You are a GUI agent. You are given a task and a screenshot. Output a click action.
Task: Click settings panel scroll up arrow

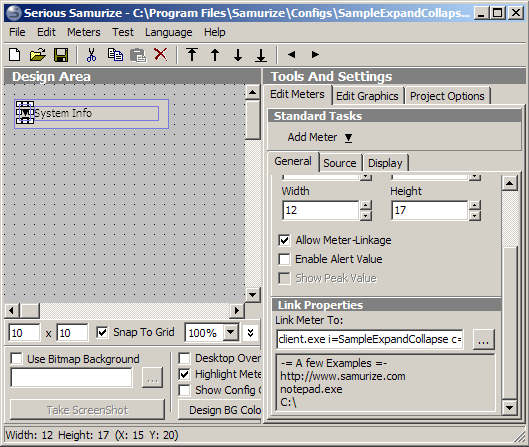tap(509, 183)
